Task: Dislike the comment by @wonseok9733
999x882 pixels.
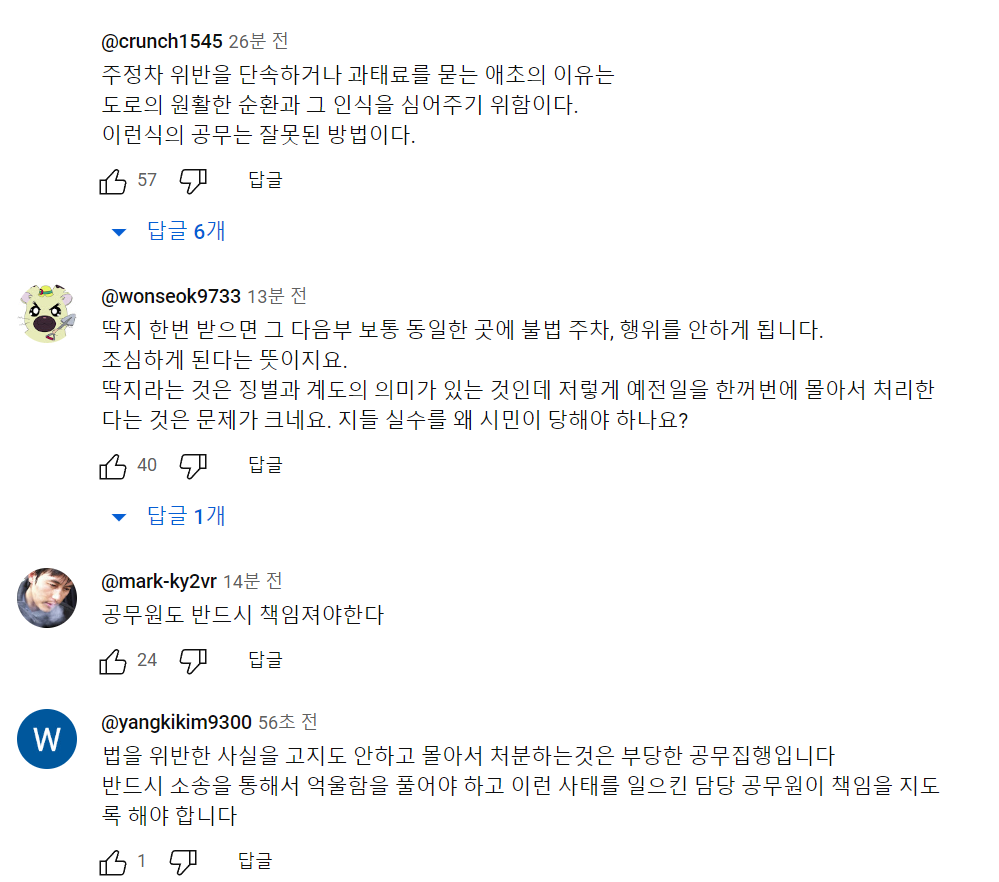Action: (x=193, y=465)
